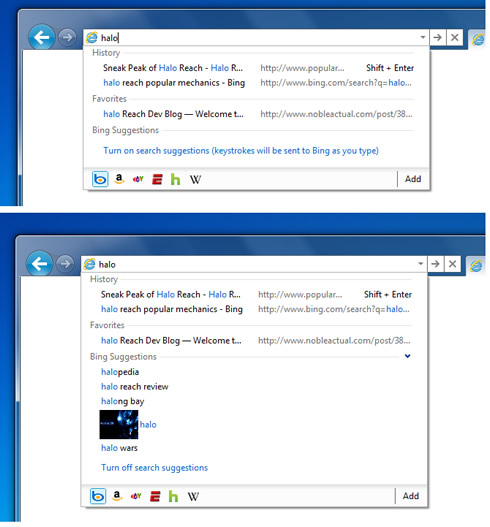Select Wikipedia search provider in bottom dropdown
490x527 pixels.
click(193, 496)
